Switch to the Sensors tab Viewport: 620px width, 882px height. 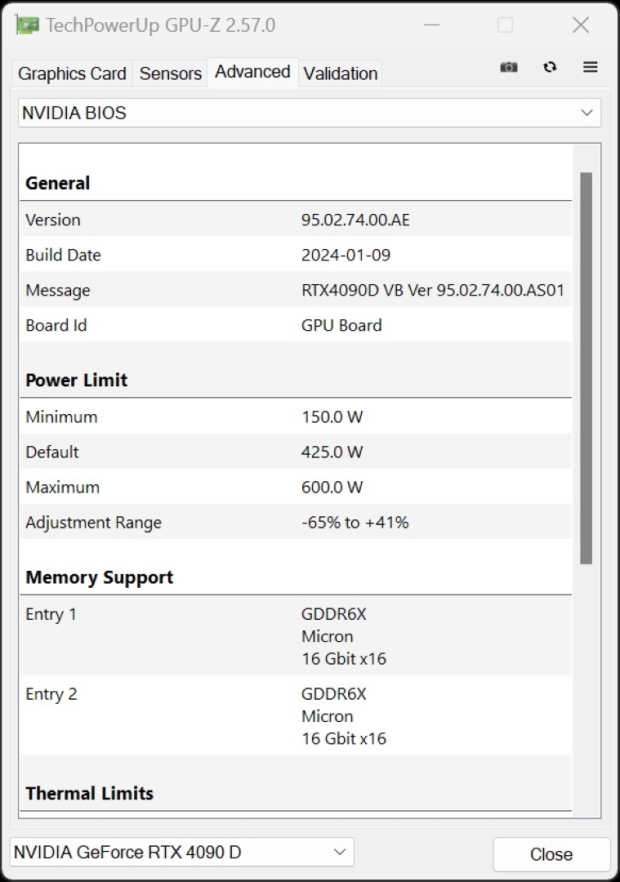(x=169, y=73)
